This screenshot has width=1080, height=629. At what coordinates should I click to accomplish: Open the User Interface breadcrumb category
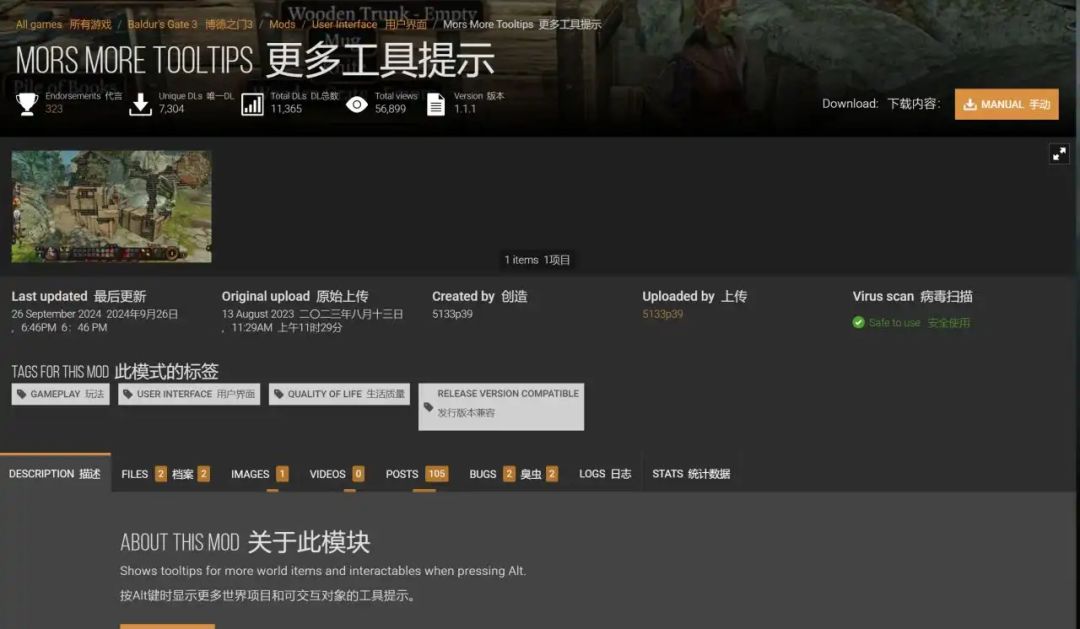369,24
